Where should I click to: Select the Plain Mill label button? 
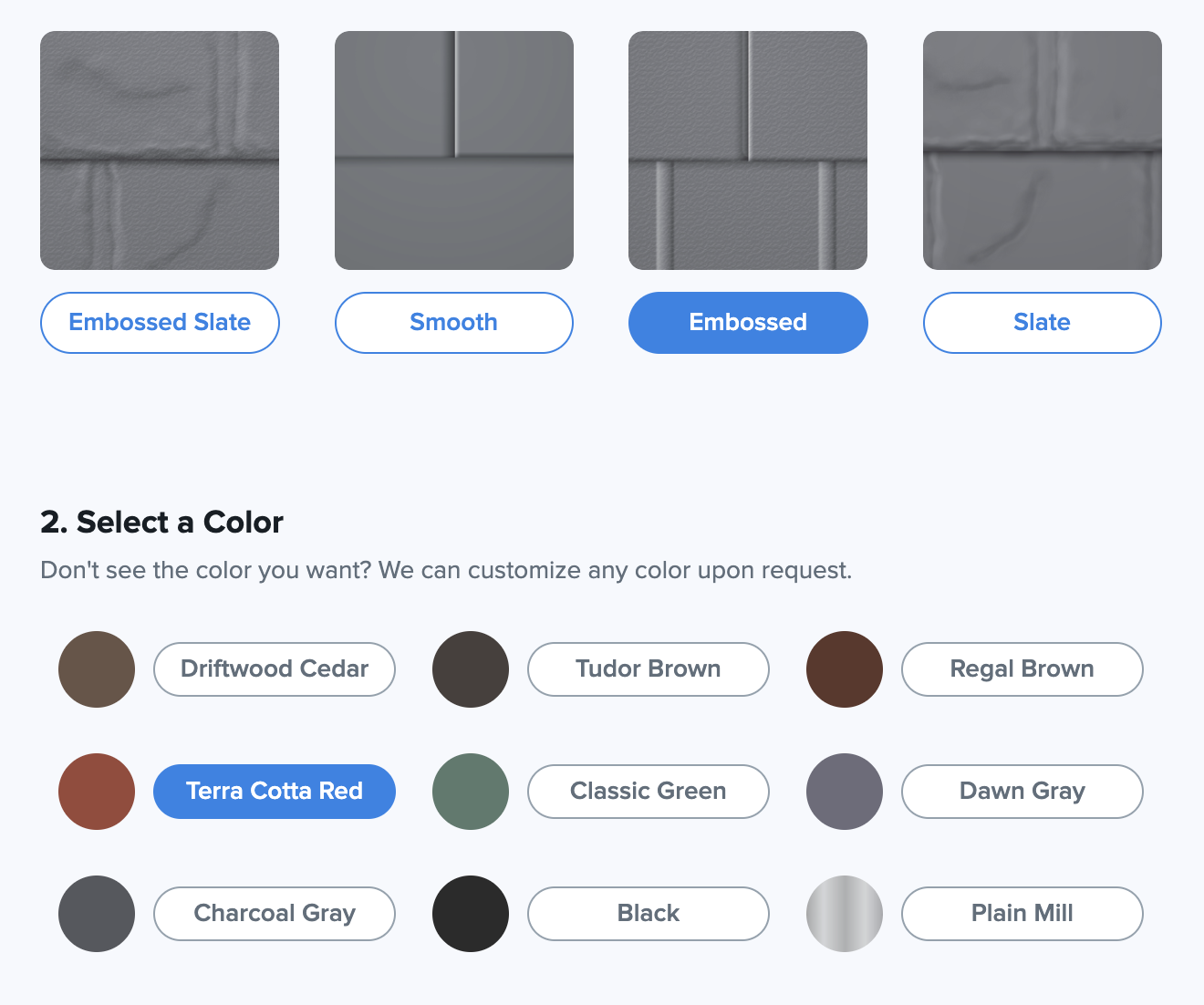[1022, 914]
